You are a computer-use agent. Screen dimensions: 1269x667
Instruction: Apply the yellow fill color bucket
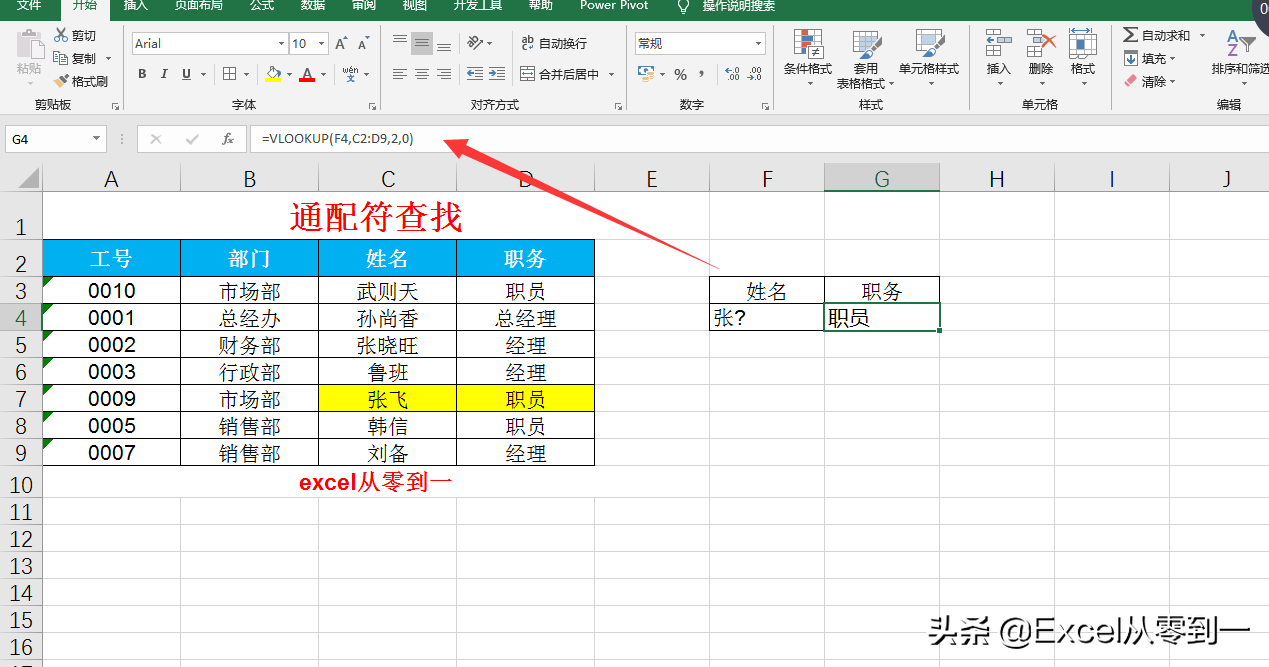pos(274,74)
